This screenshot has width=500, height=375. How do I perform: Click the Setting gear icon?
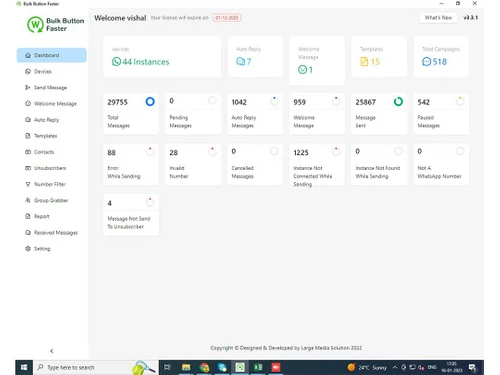point(28,249)
